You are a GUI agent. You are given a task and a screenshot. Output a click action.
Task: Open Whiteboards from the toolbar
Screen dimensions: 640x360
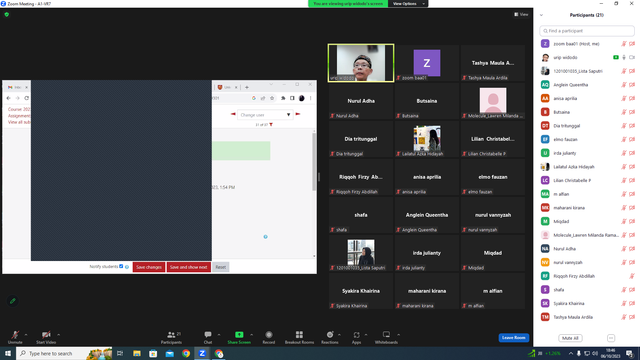[x=386, y=337]
